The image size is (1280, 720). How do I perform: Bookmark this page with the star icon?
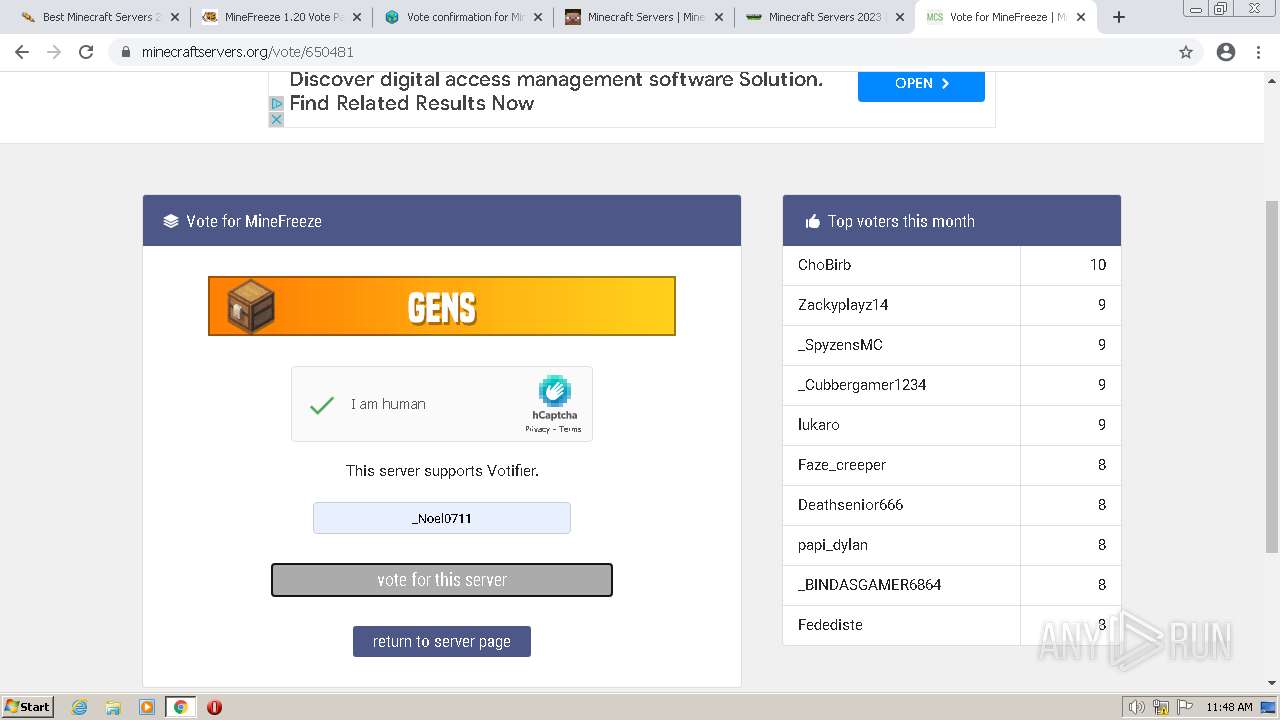1186,52
